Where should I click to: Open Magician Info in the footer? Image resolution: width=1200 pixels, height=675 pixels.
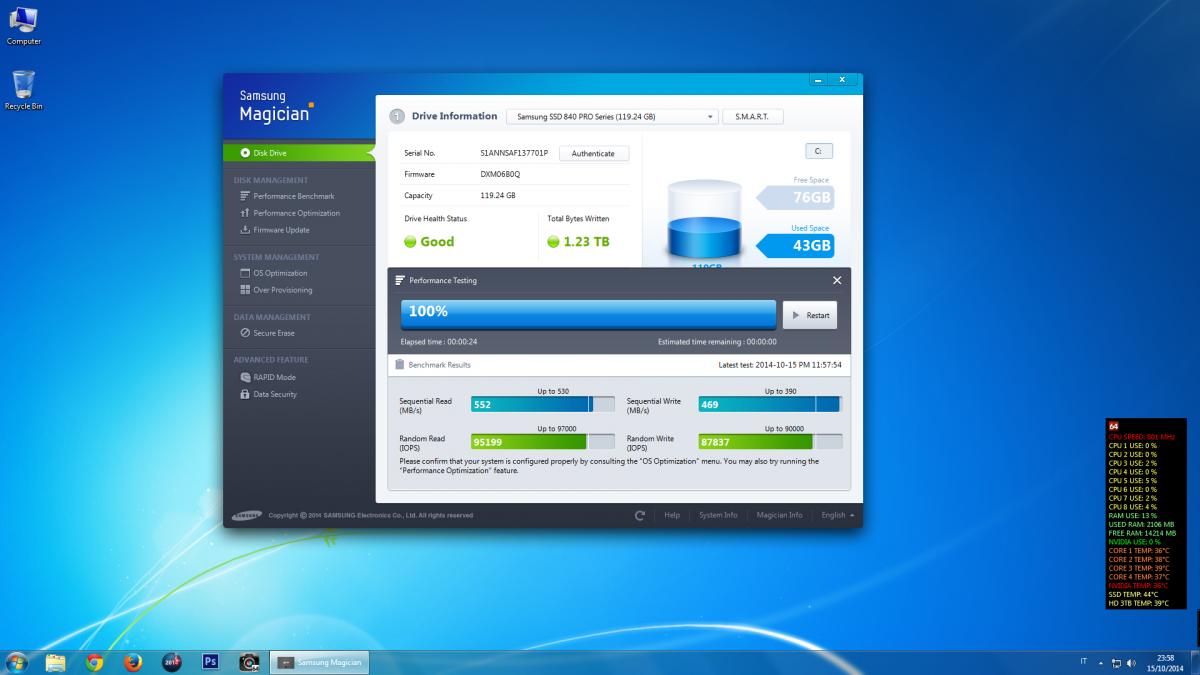(x=779, y=515)
